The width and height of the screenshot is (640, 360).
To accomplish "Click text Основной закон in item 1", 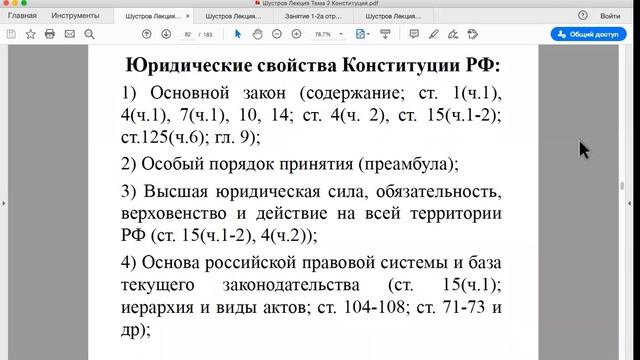I will [218, 93].
